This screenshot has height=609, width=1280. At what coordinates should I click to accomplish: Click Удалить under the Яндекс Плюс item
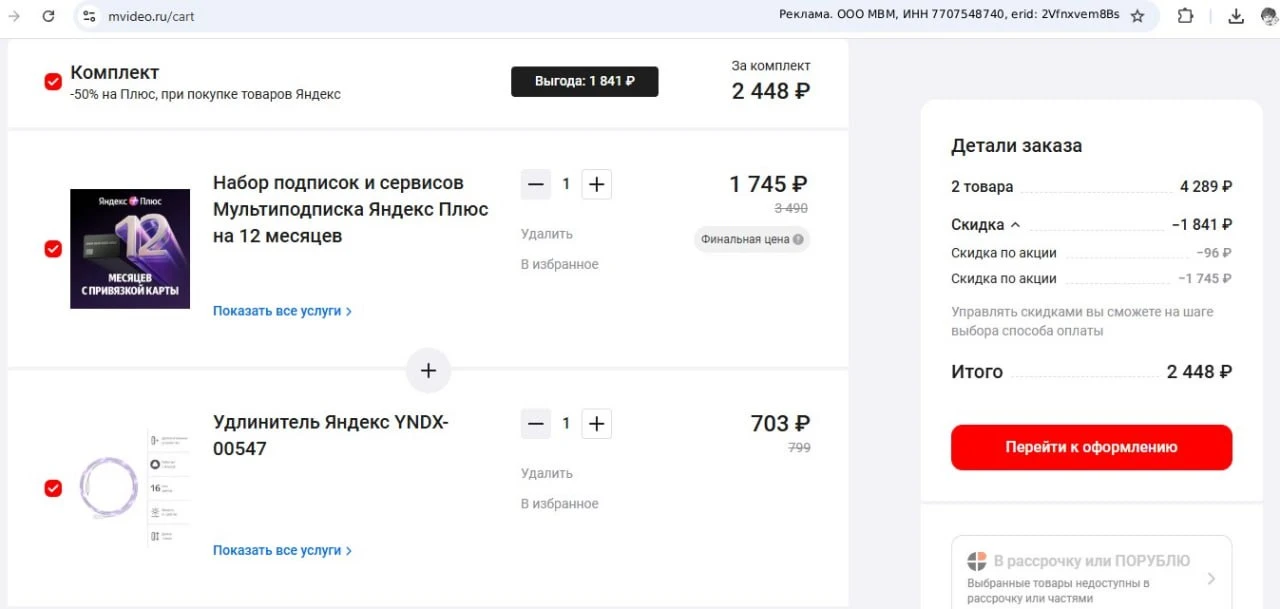(x=547, y=234)
